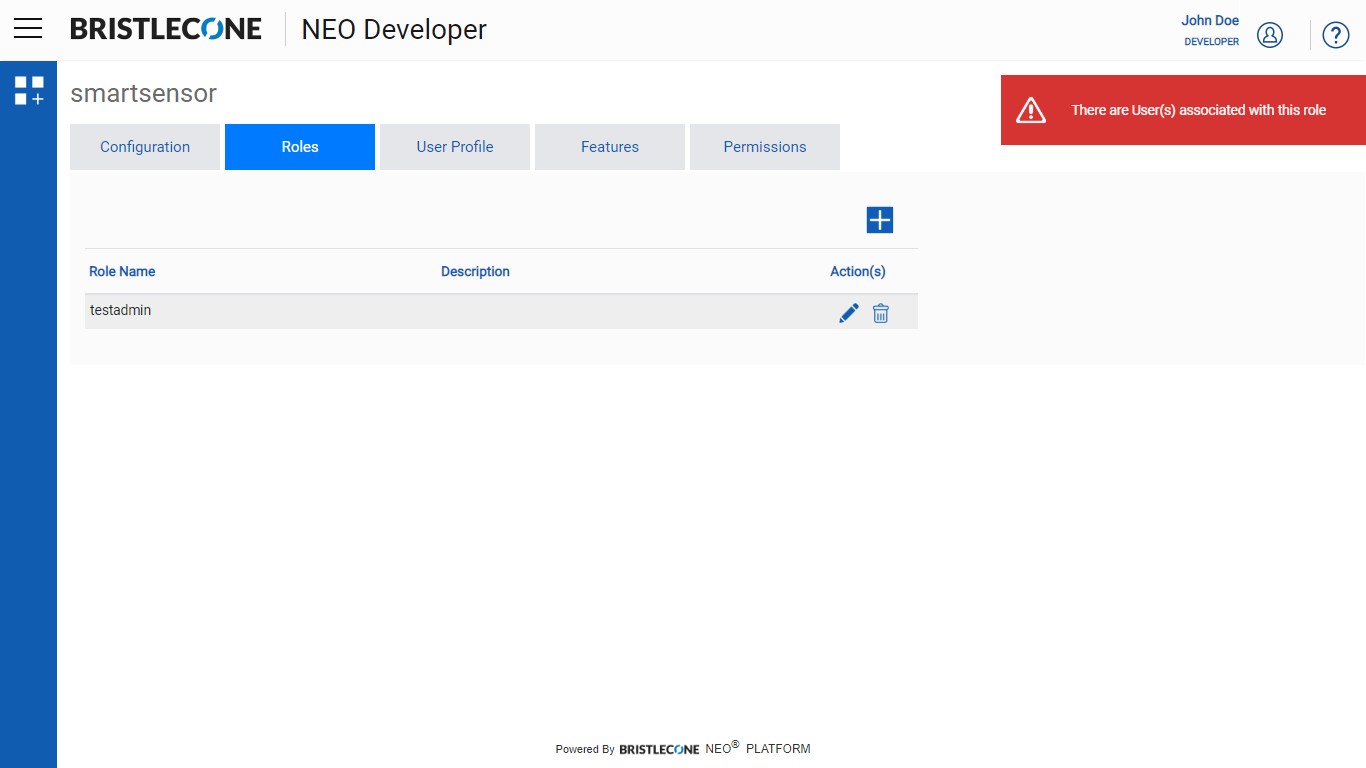Switch to the Features tab
The width and height of the screenshot is (1366, 768).
[609, 146]
